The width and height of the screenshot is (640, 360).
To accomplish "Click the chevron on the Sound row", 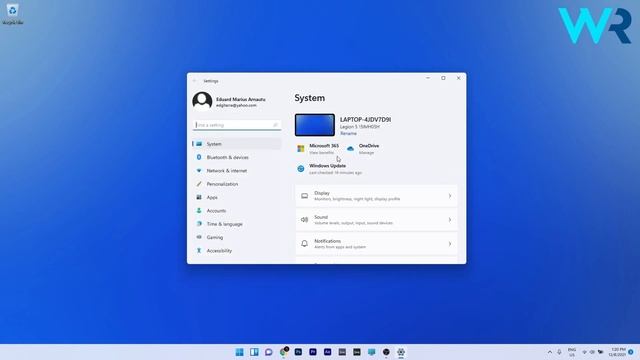I will (x=450, y=220).
